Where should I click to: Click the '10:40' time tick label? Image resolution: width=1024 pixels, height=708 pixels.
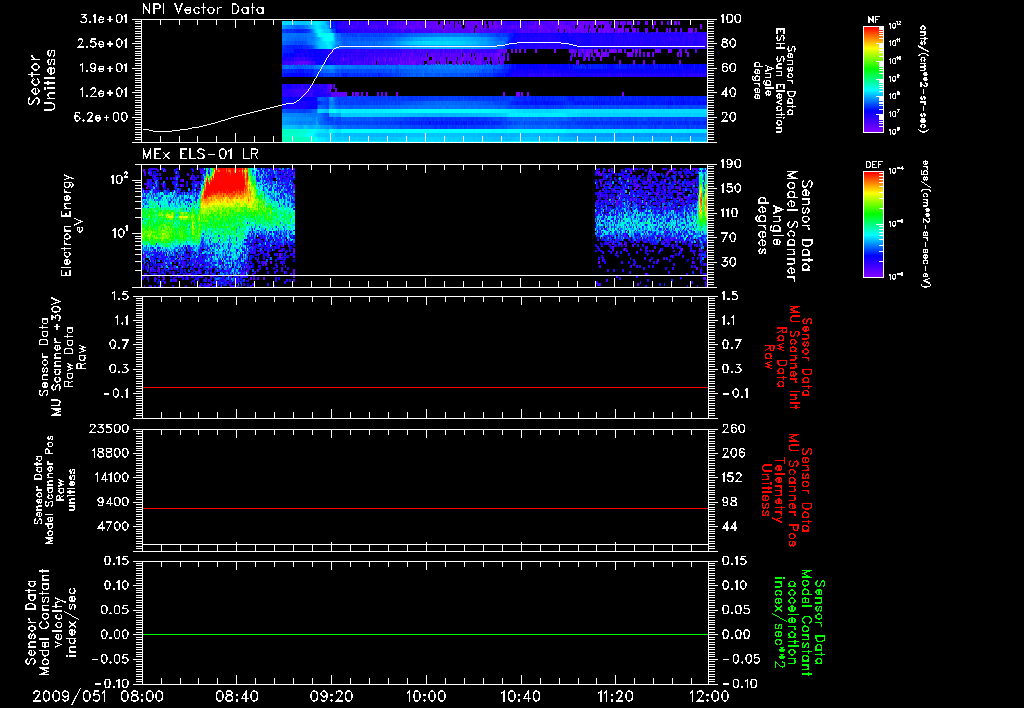[x=520, y=696]
